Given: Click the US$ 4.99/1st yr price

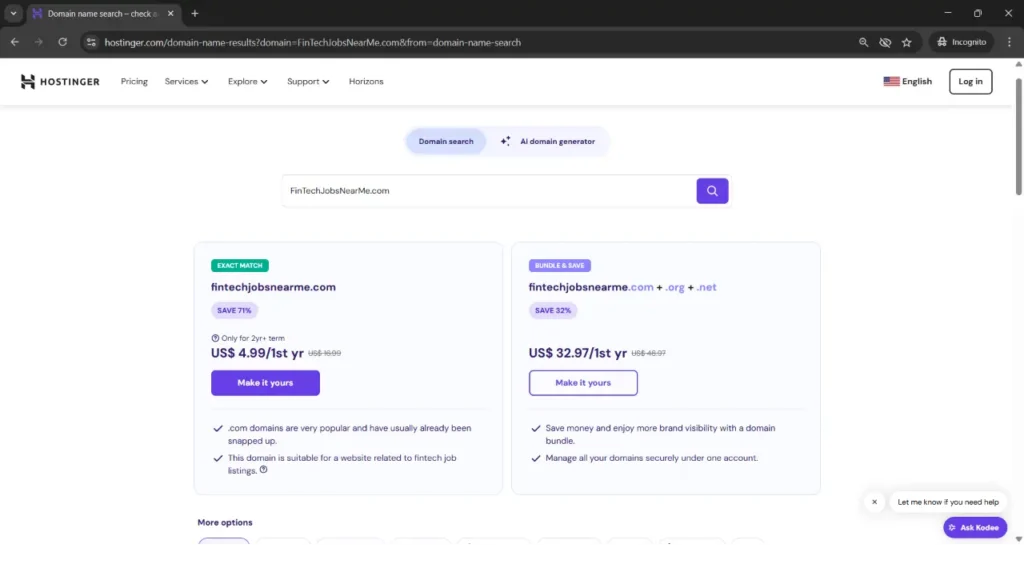Looking at the screenshot, I should point(257,353).
